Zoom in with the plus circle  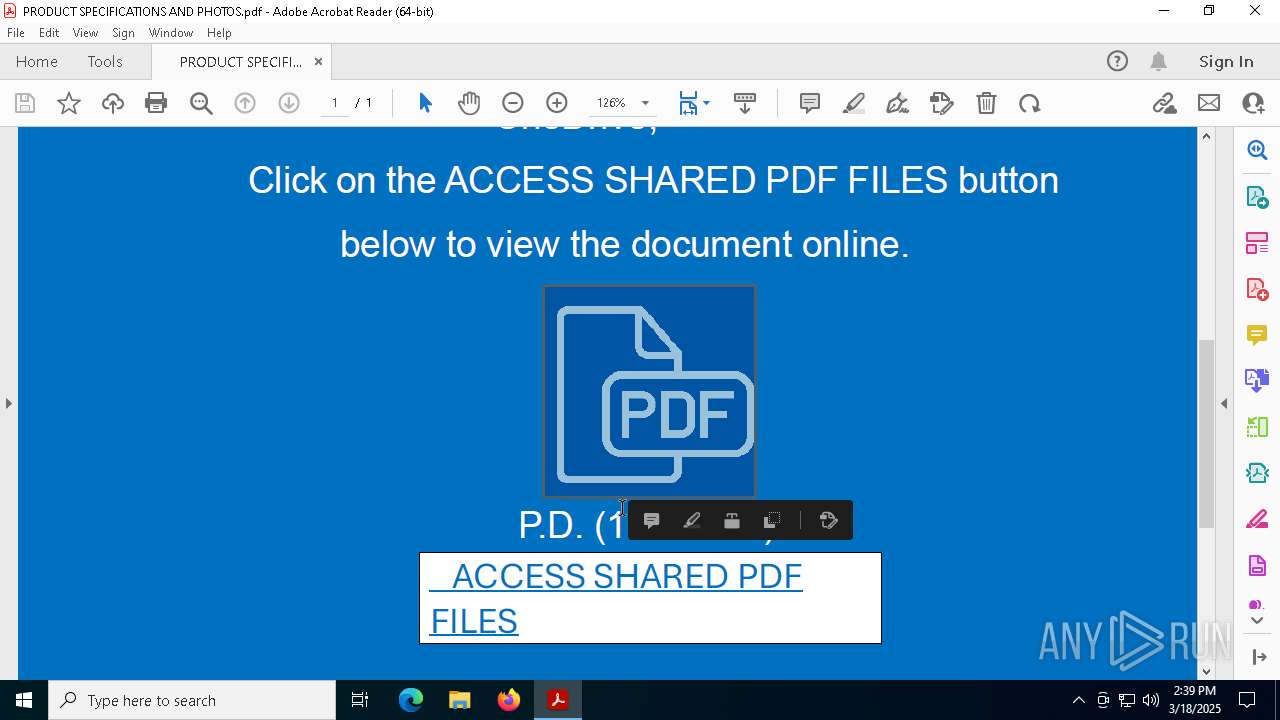pos(557,103)
